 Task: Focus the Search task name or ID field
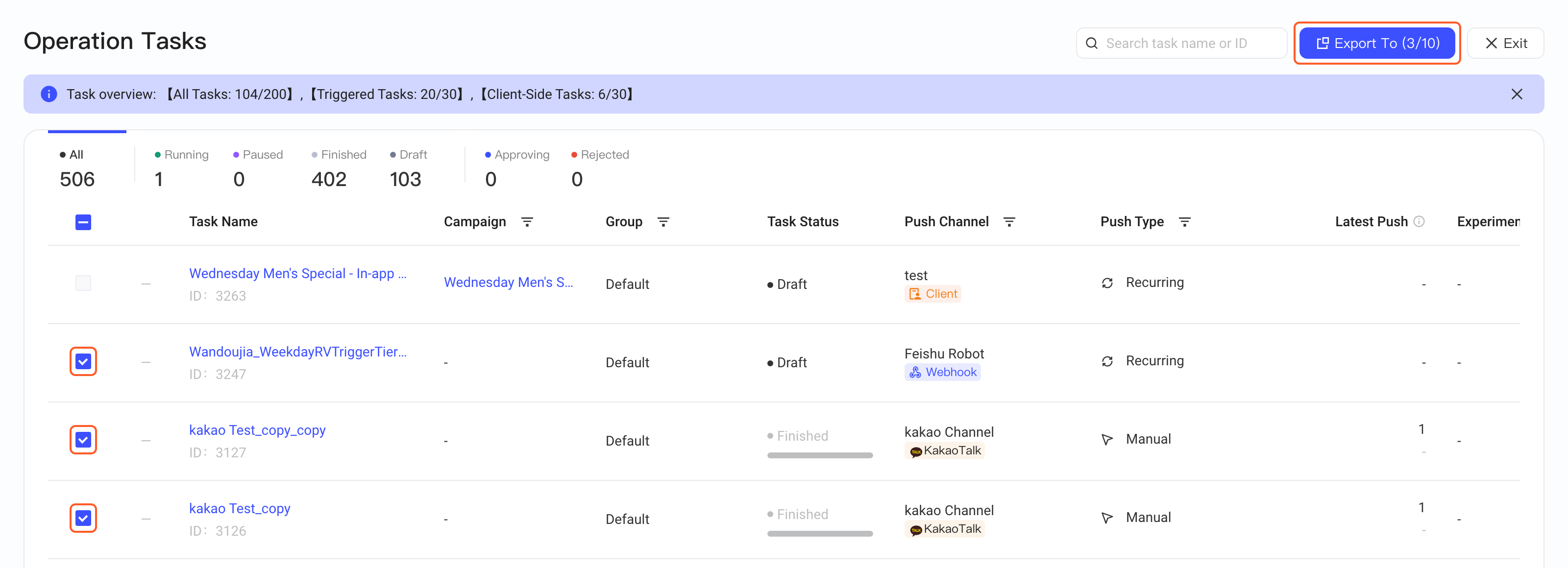tap(1181, 43)
